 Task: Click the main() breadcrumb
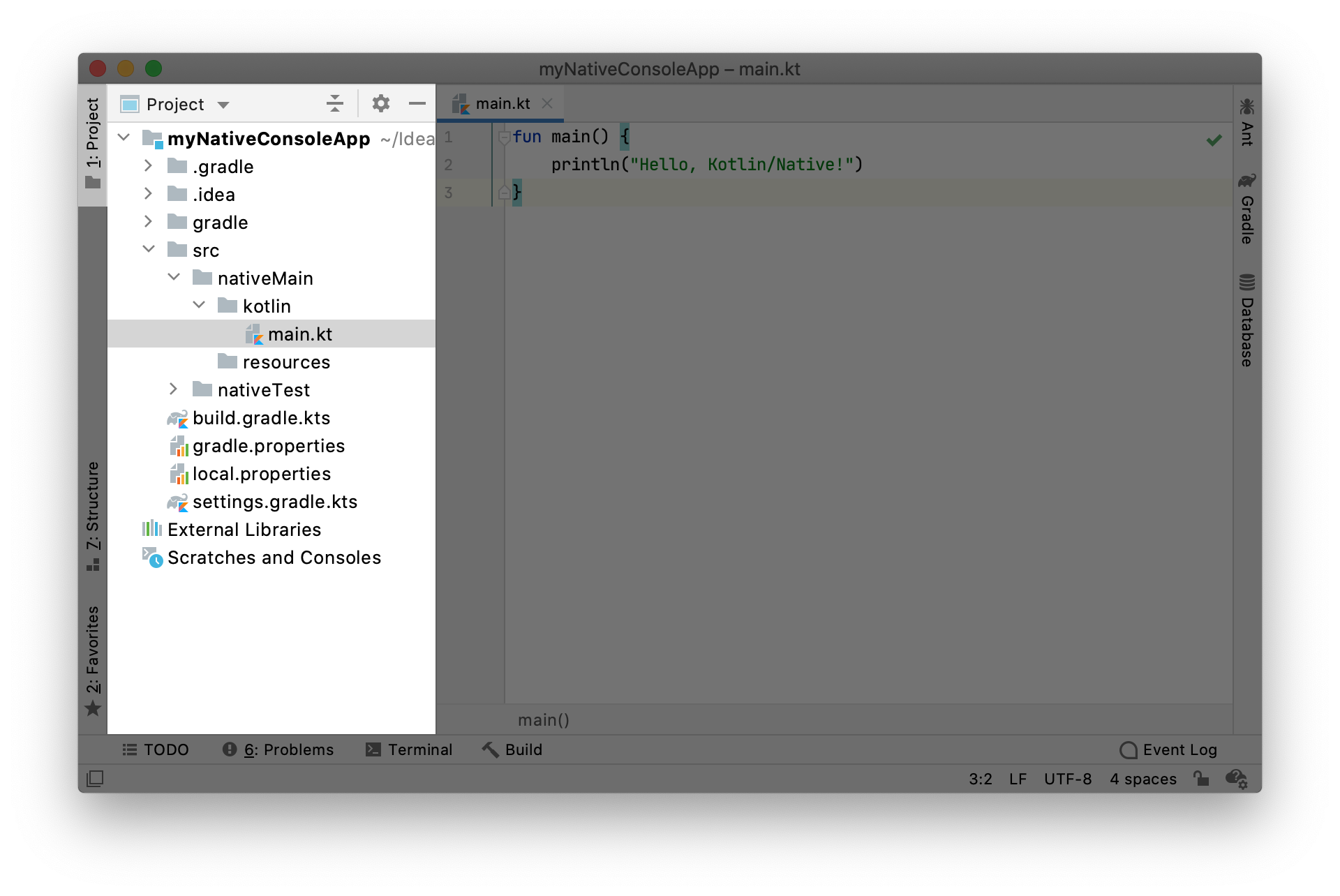543,719
